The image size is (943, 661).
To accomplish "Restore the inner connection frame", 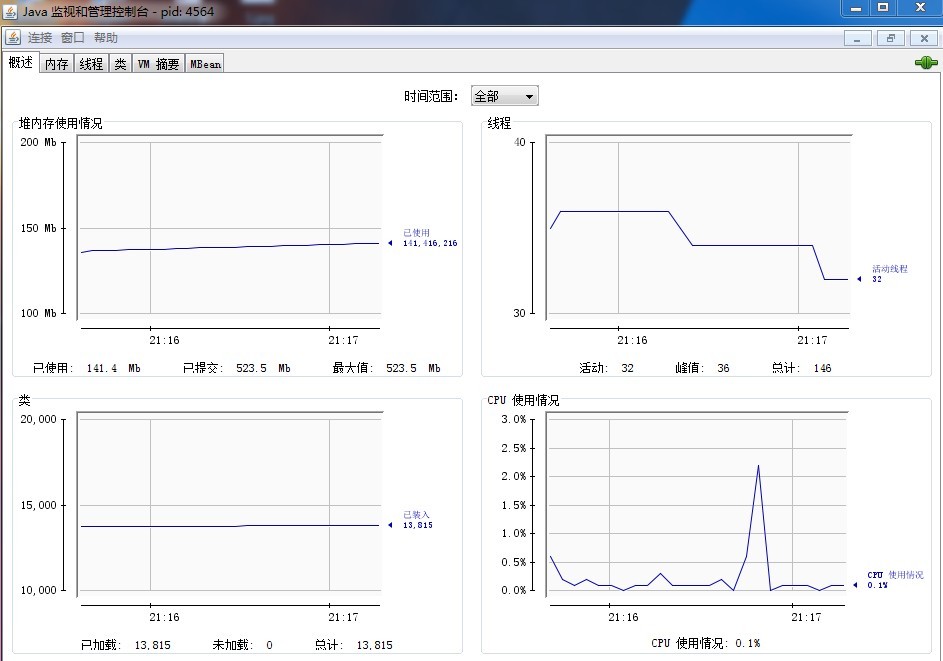I will (x=891, y=38).
